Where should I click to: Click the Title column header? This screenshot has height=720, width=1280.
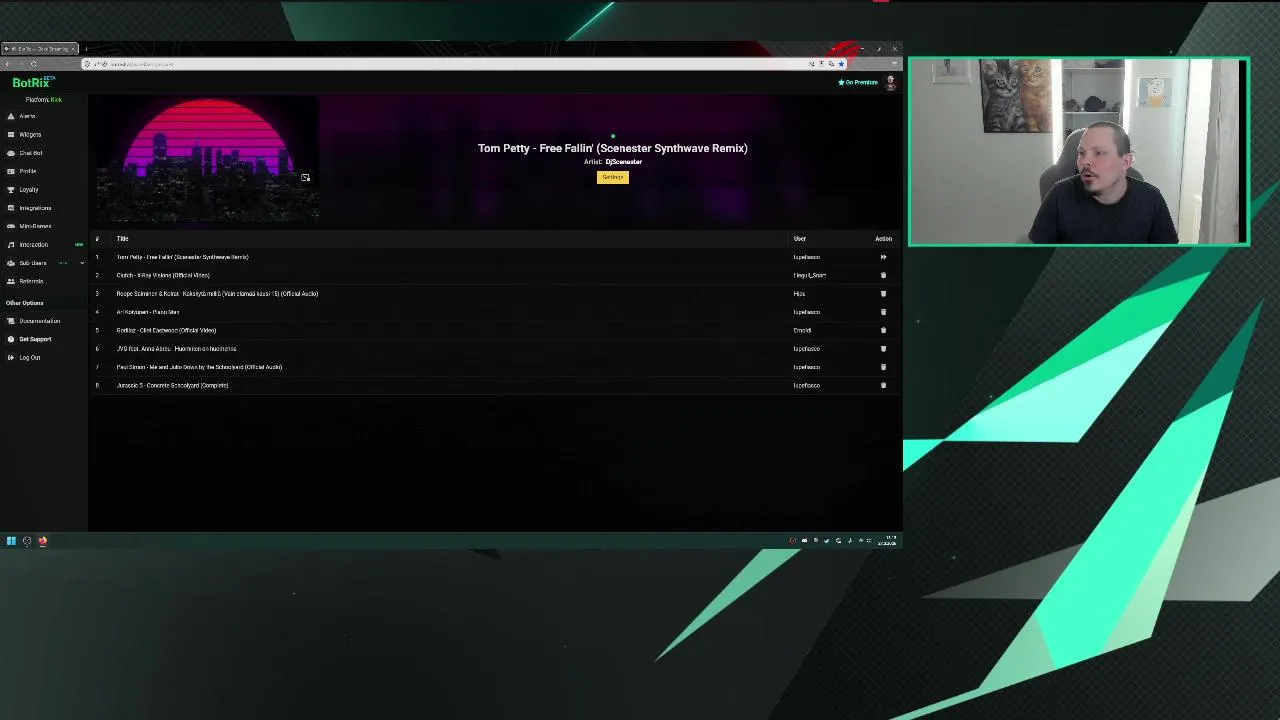click(122, 239)
